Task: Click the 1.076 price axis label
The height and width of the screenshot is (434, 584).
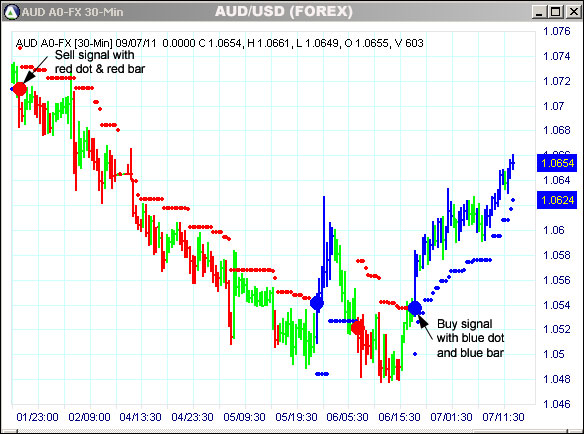Action: pyautogui.click(x=557, y=31)
